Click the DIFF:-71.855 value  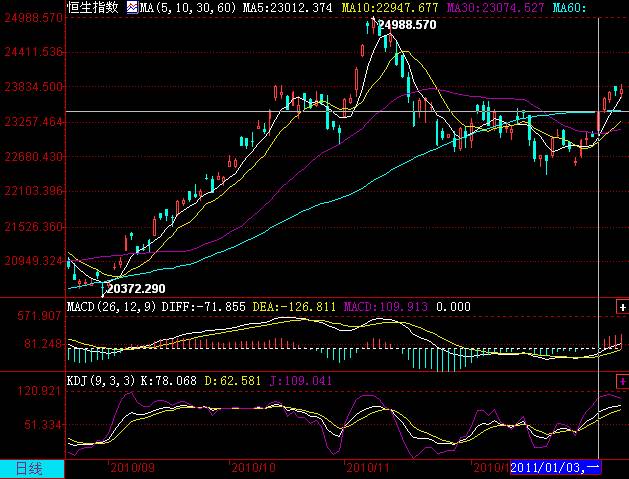click(203, 307)
